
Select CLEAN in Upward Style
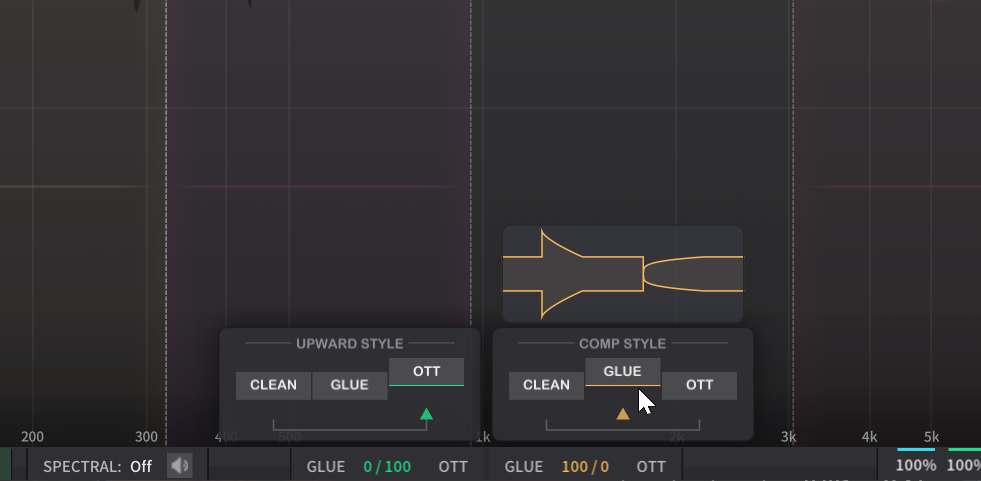(273, 385)
